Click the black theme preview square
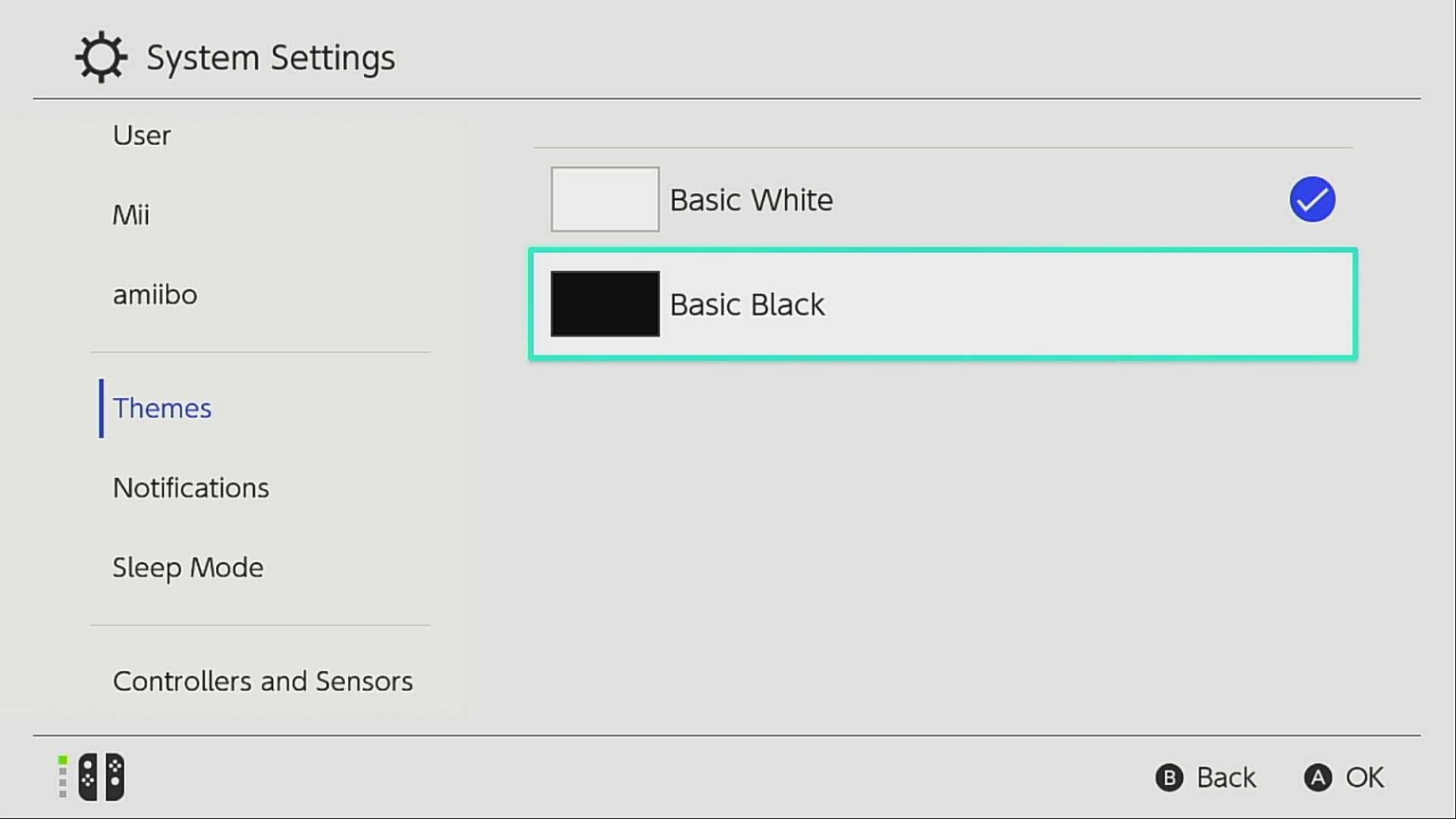The height and width of the screenshot is (819, 1456). point(605,303)
